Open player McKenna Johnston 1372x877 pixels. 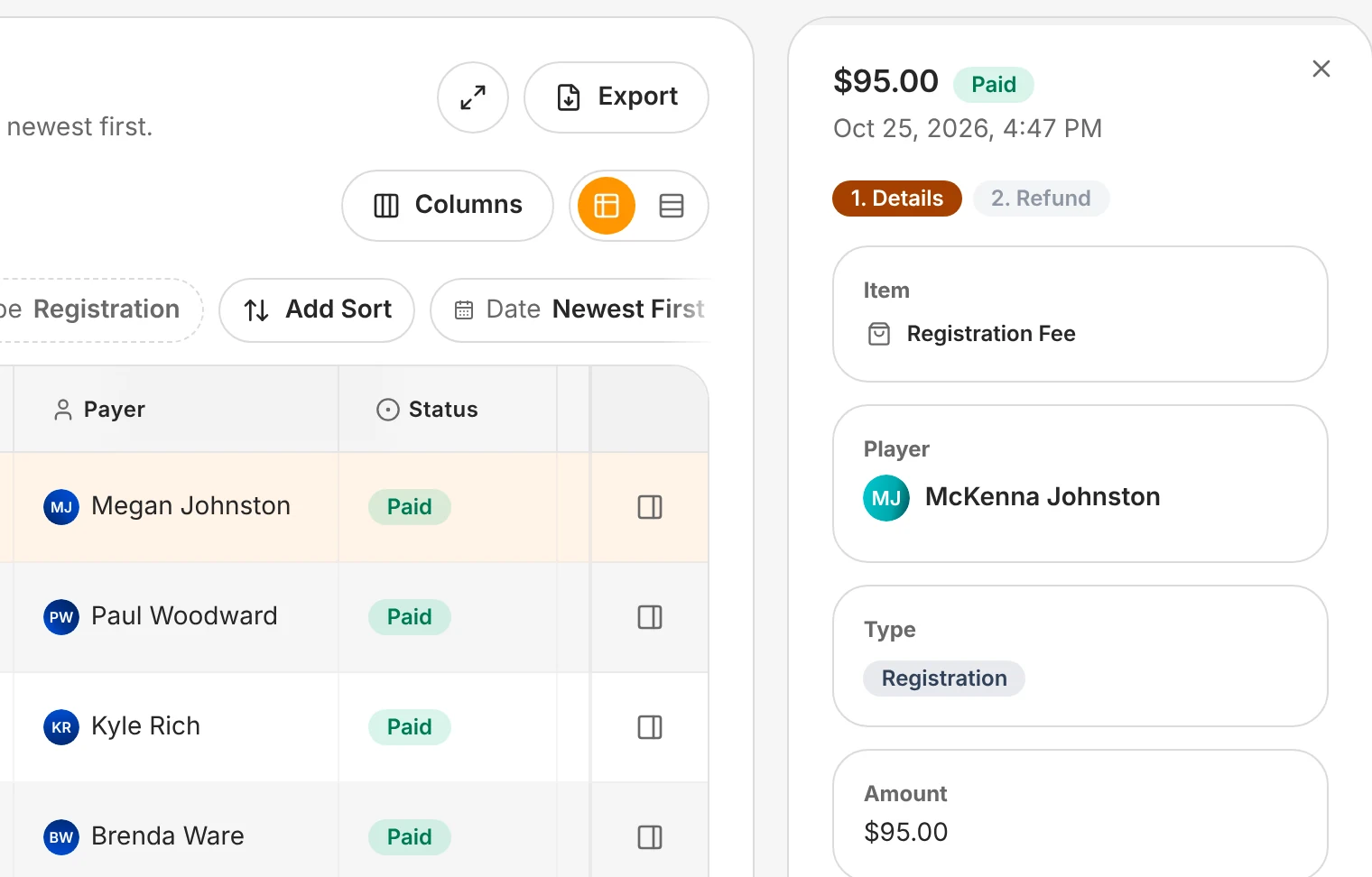click(1043, 497)
